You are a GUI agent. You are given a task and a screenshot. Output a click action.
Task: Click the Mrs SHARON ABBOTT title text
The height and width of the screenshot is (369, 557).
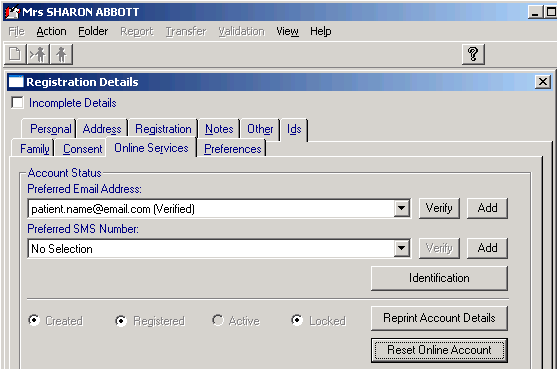[81, 12]
